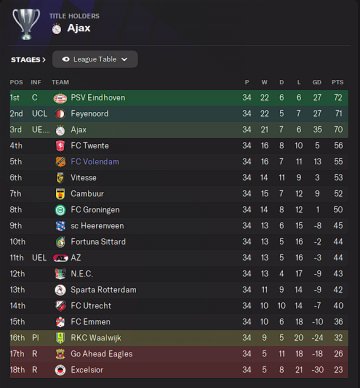Select the Sparta Rotterdam table row

[179, 290]
